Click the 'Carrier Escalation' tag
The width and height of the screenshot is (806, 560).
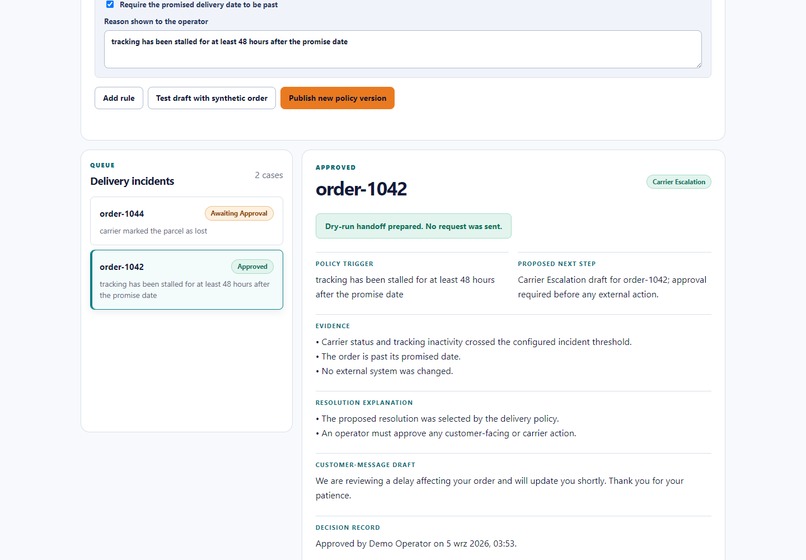pos(679,182)
